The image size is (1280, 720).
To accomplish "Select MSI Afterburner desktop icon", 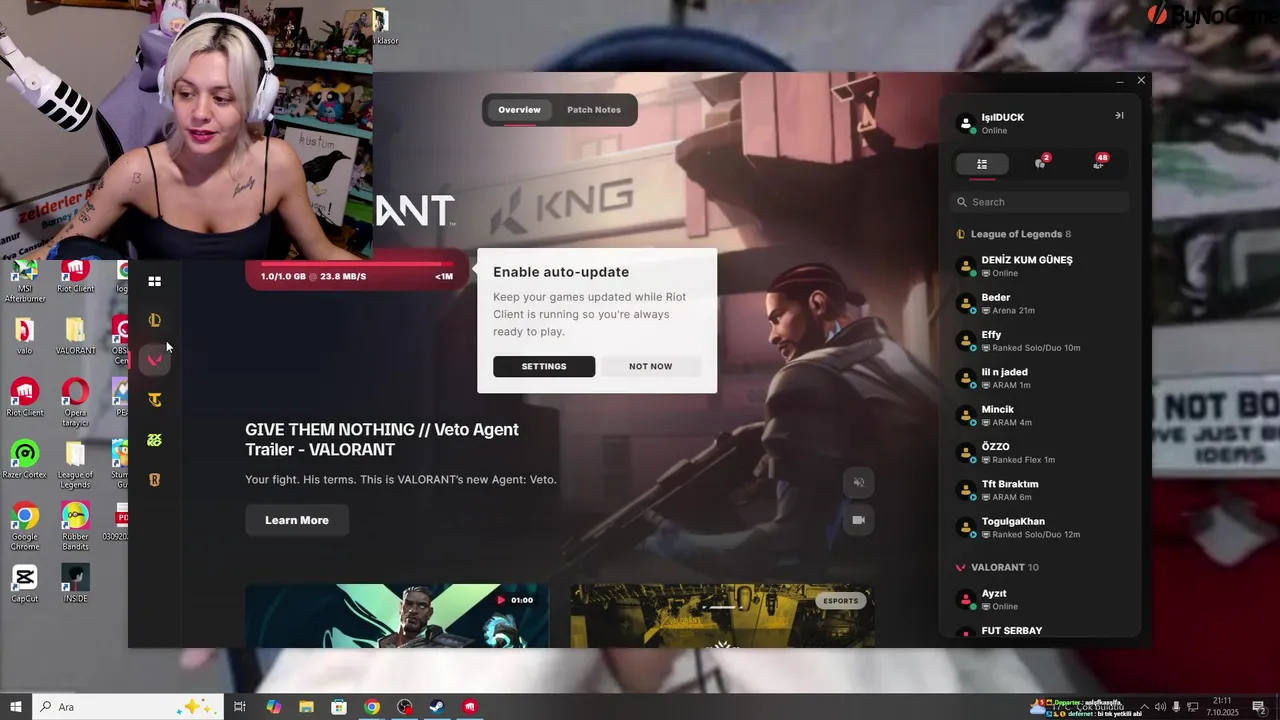I will 25,281.
